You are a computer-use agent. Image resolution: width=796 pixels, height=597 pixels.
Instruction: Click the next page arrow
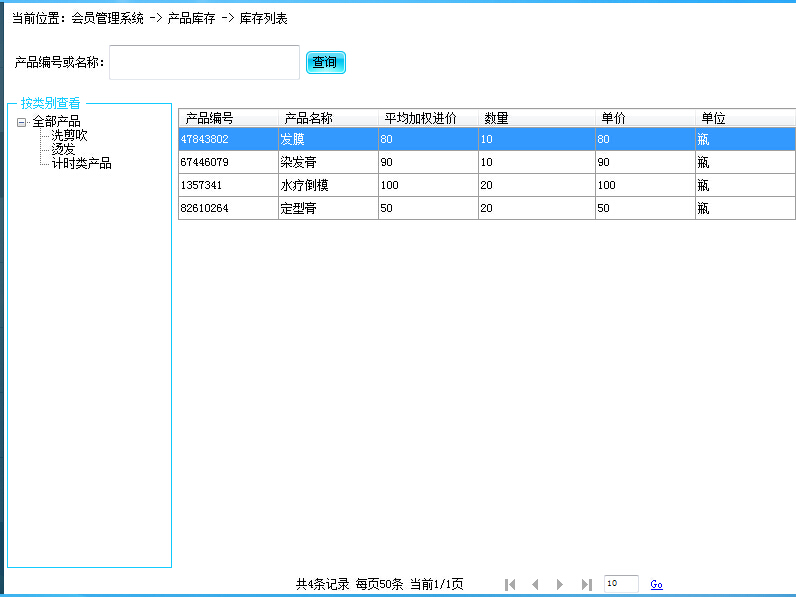(560, 584)
